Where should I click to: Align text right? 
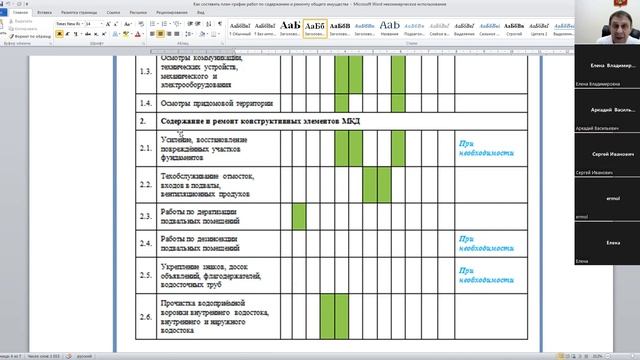pos(169,34)
